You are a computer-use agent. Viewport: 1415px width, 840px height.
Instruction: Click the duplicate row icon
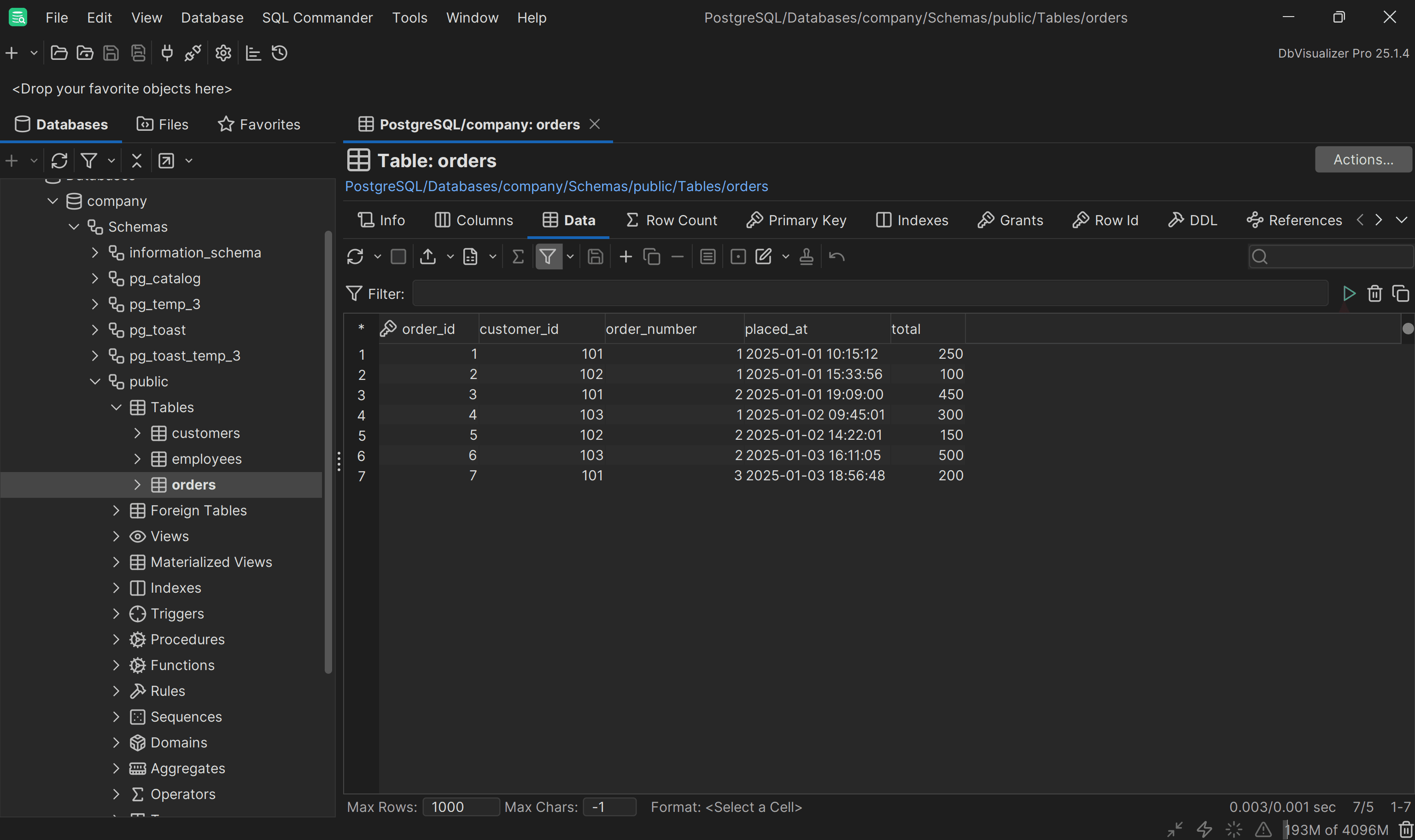tap(651, 257)
